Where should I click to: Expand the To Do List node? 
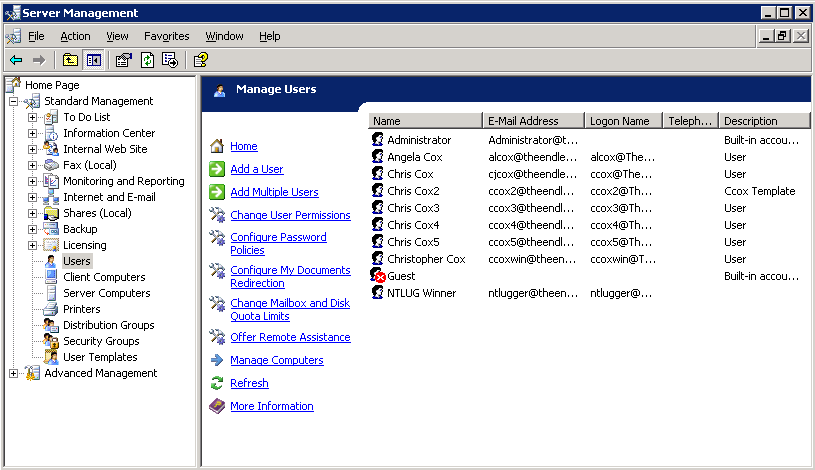(32, 118)
